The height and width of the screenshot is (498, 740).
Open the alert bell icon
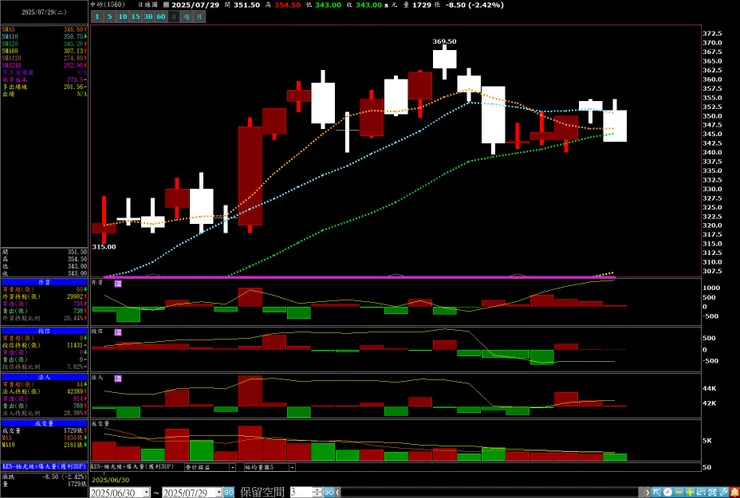click(734, 492)
